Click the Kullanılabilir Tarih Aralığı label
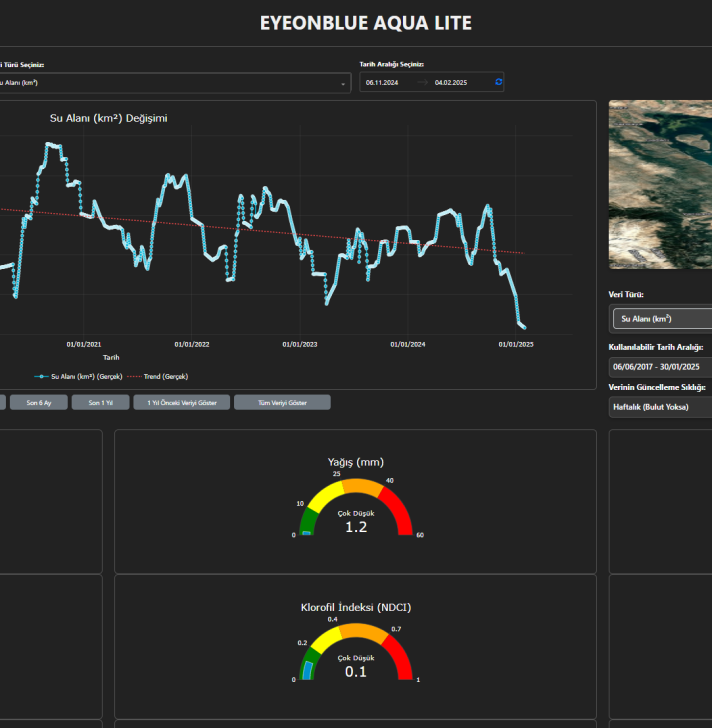 pyautogui.click(x=656, y=347)
